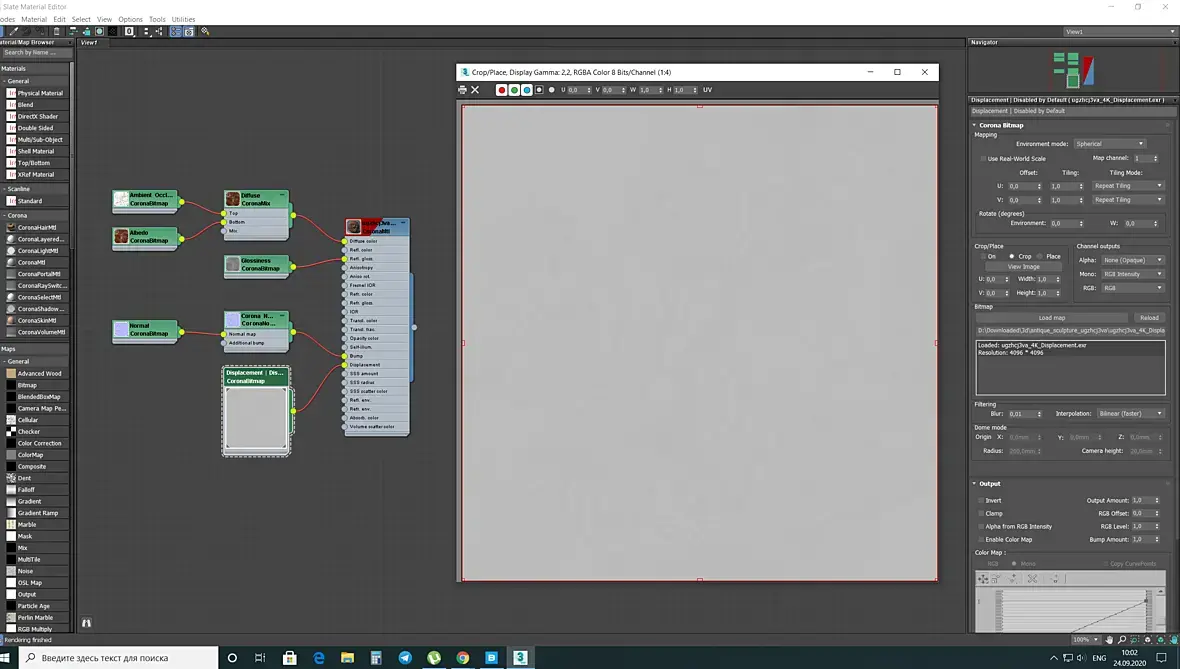
Task: Switch to the View1 tab
Action: (89, 43)
